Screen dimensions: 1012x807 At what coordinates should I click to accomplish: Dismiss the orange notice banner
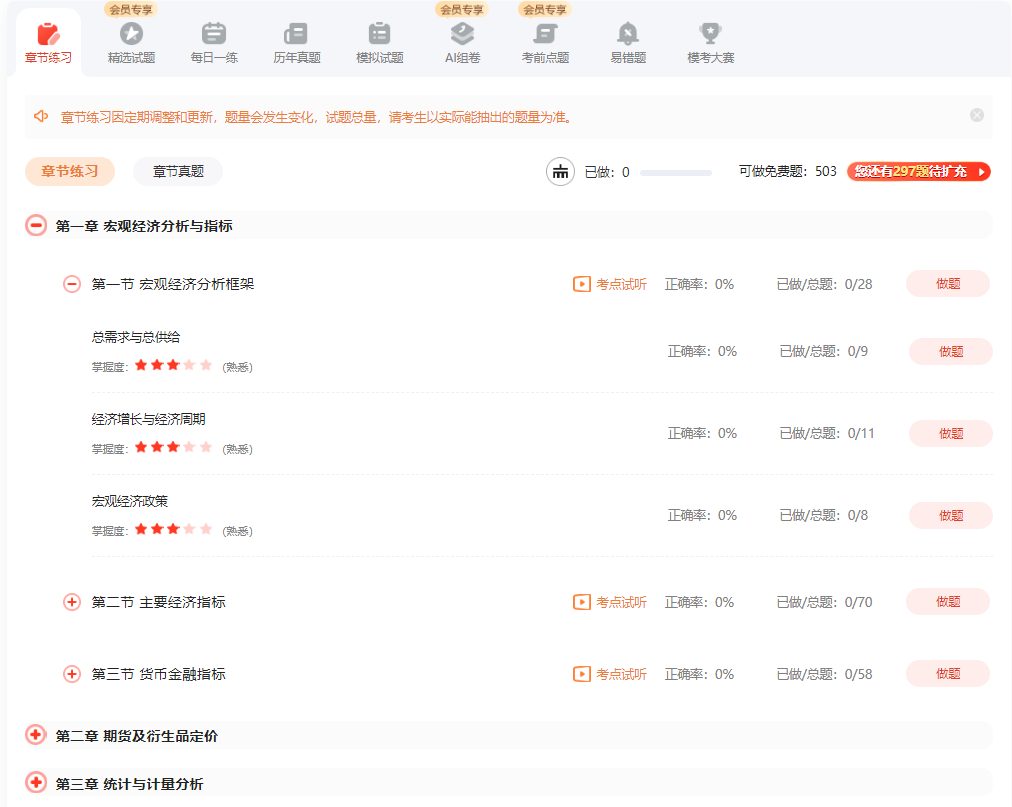click(x=977, y=115)
